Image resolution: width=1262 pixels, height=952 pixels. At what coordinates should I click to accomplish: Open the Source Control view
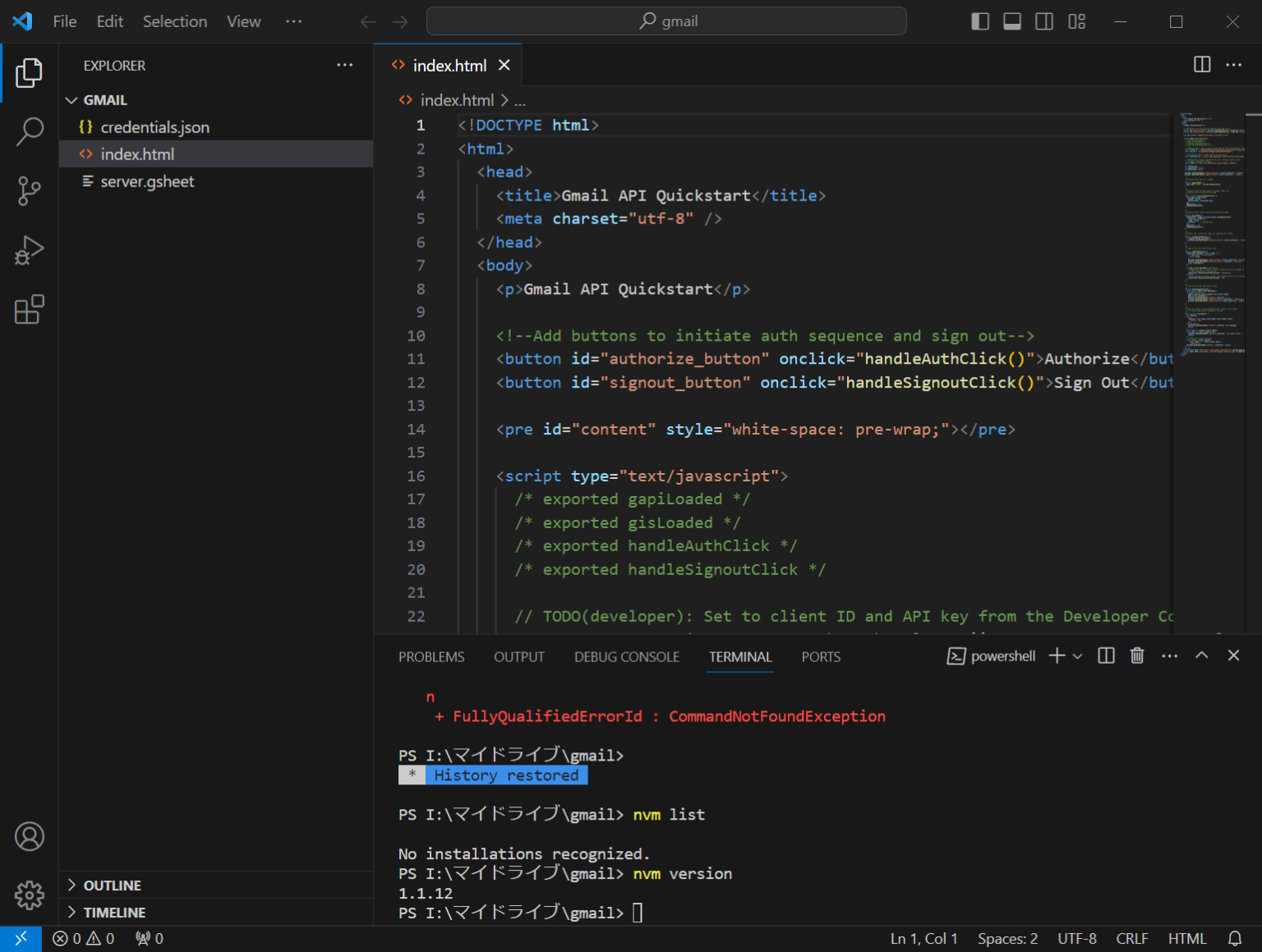click(x=30, y=191)
